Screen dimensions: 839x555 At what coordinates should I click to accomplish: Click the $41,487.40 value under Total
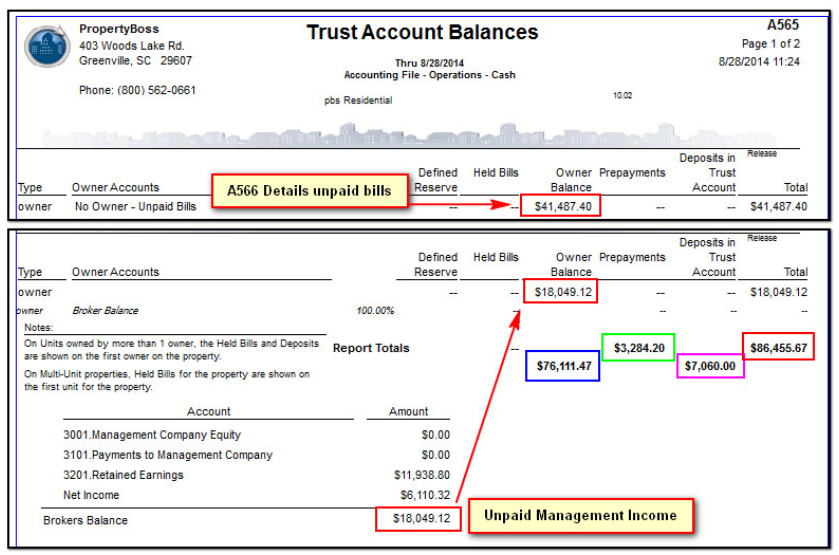pos(779,207)
